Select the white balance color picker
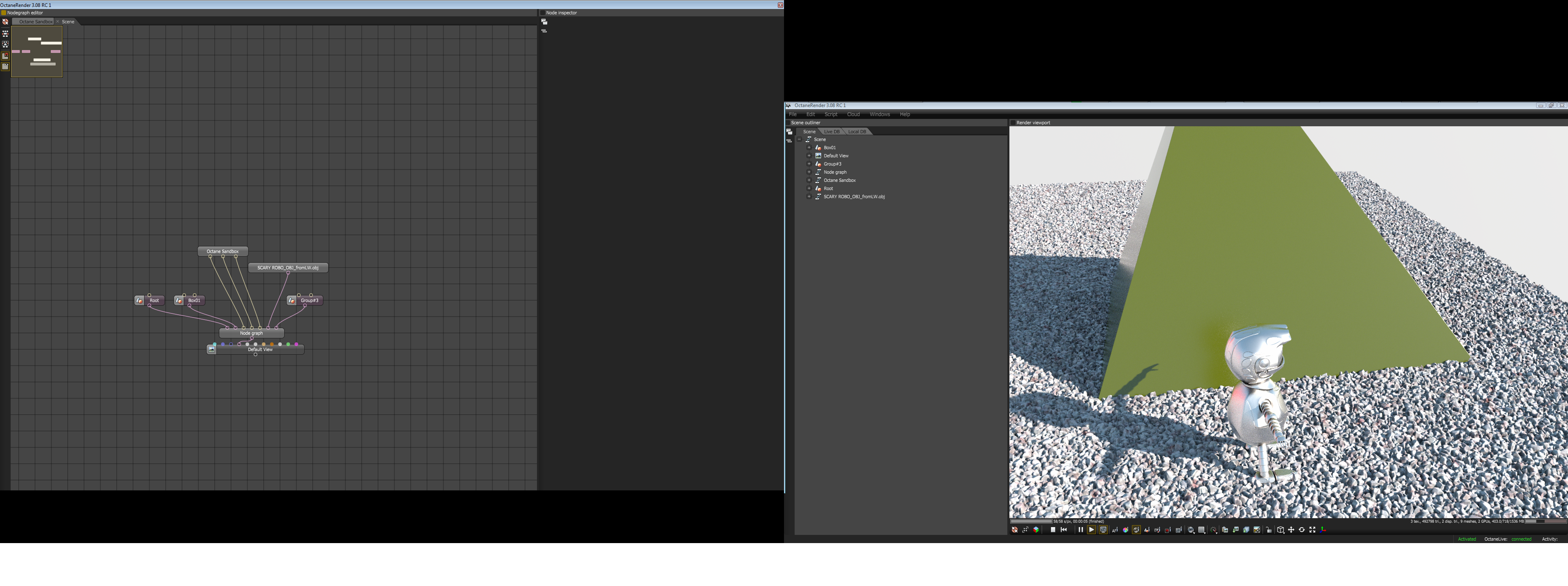Viewport: 1568px width, 586px height. coord(1125,530)
